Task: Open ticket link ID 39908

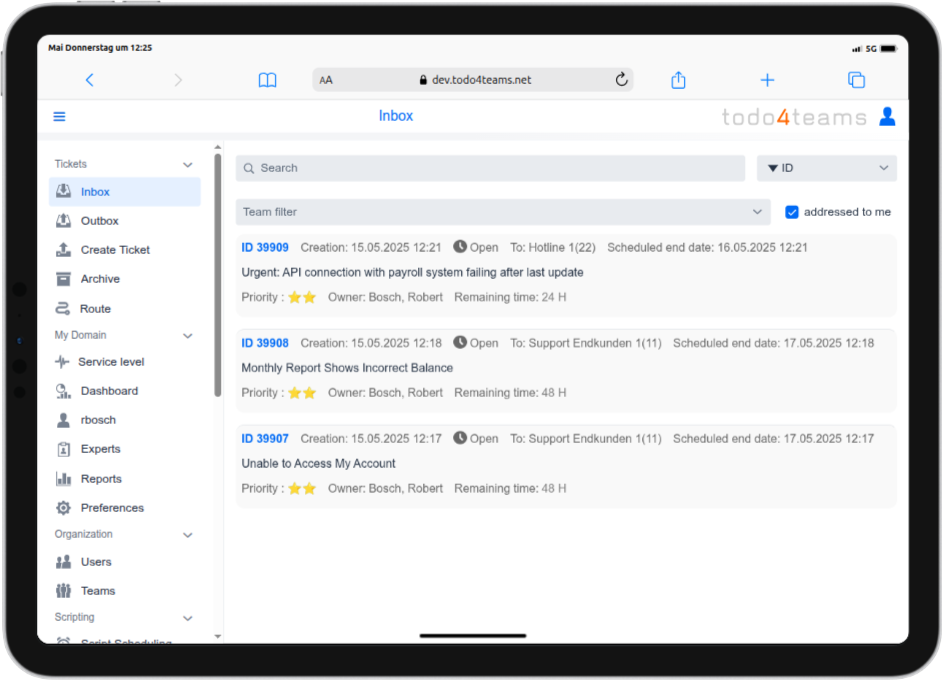Action: (x=265, y=343)
